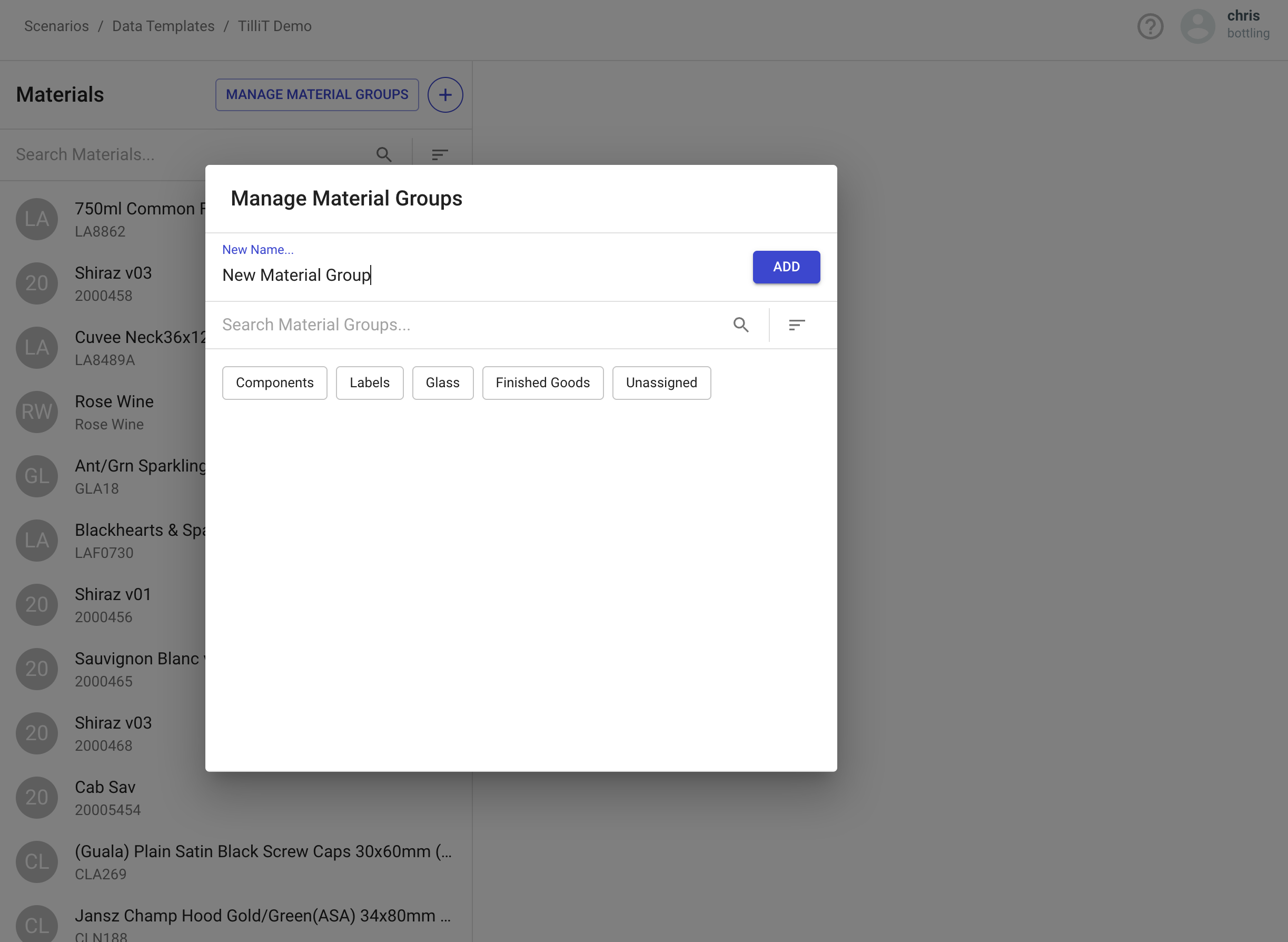Select the Glass group chip
The image size is (1288, 942).
pyautogui.click(x=442, y=382)
